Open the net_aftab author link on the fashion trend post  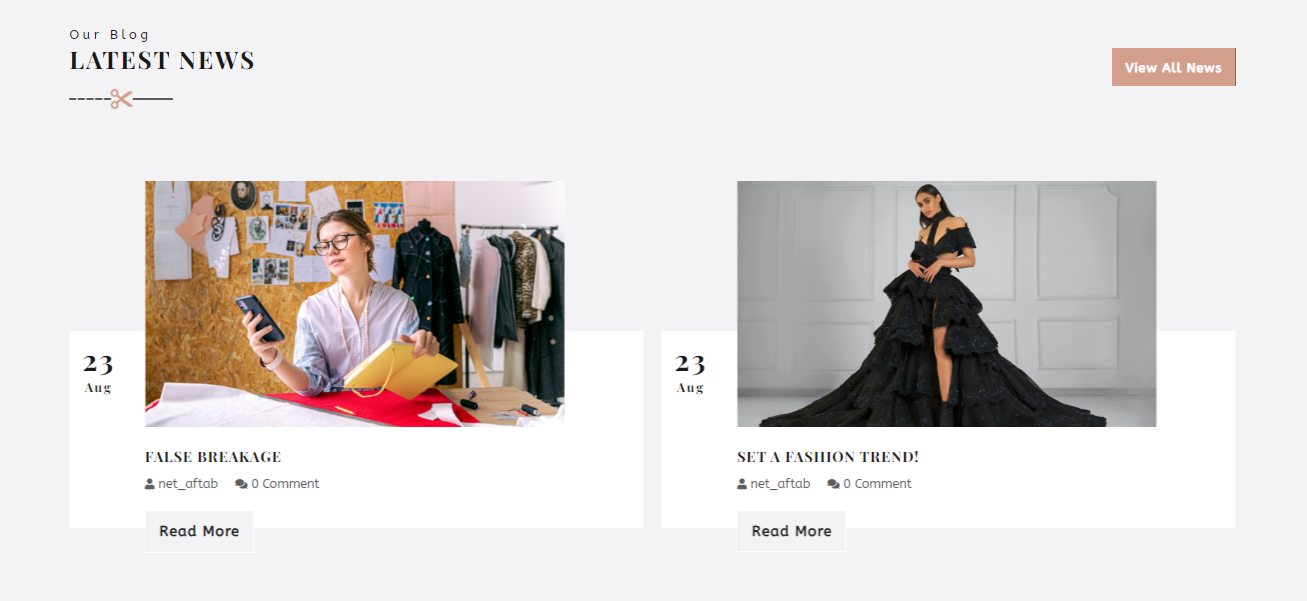[x=780, y=484]
